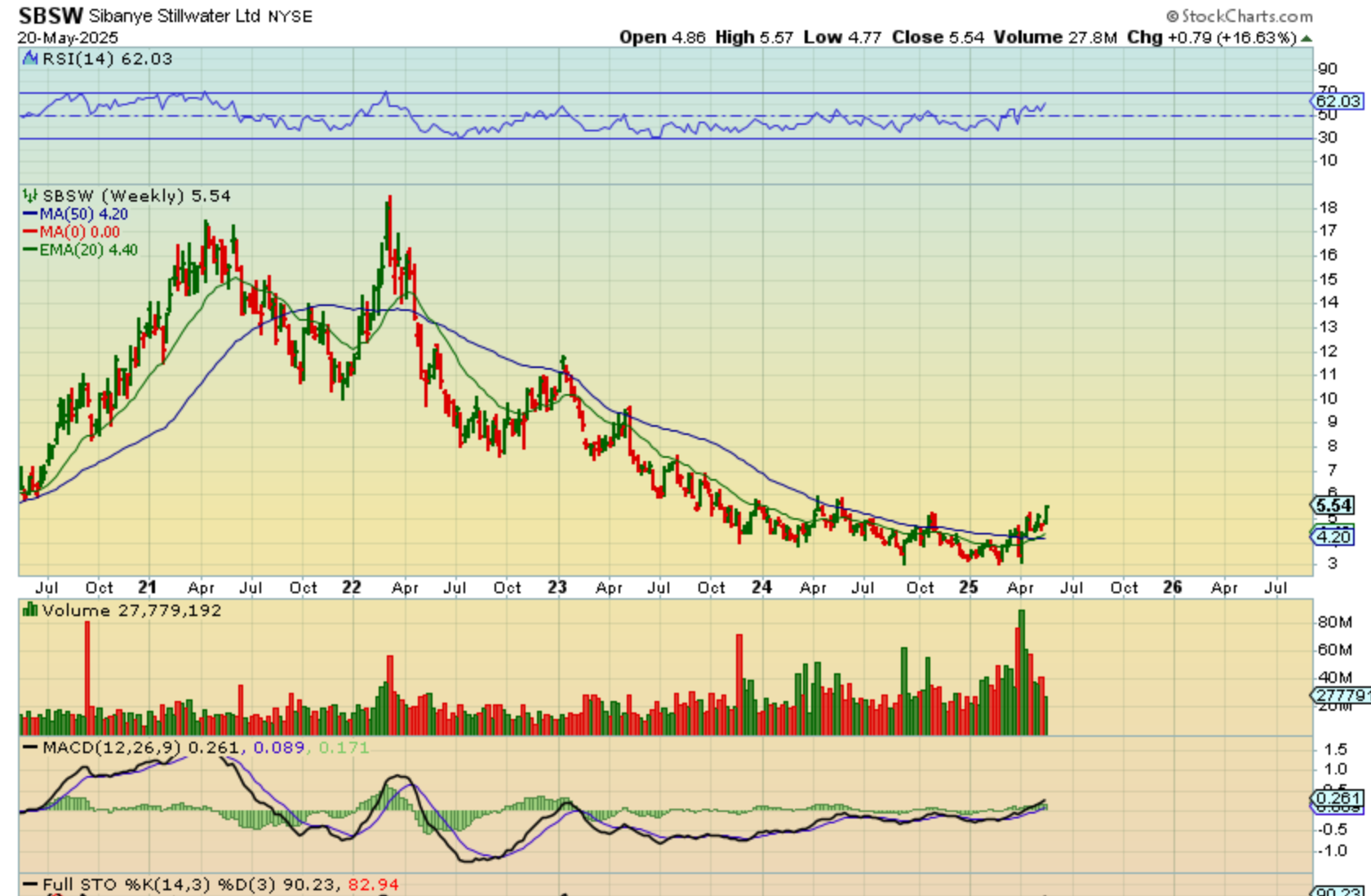The width and height of the screenshot is (1371, 896).
Task: Click the 90 label on the RSI axis
Action: (1327, 69)
